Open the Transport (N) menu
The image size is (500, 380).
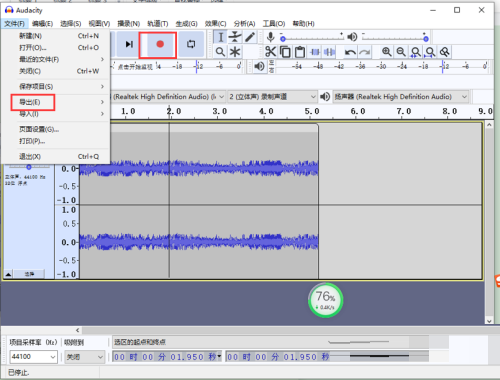[129, 24]
